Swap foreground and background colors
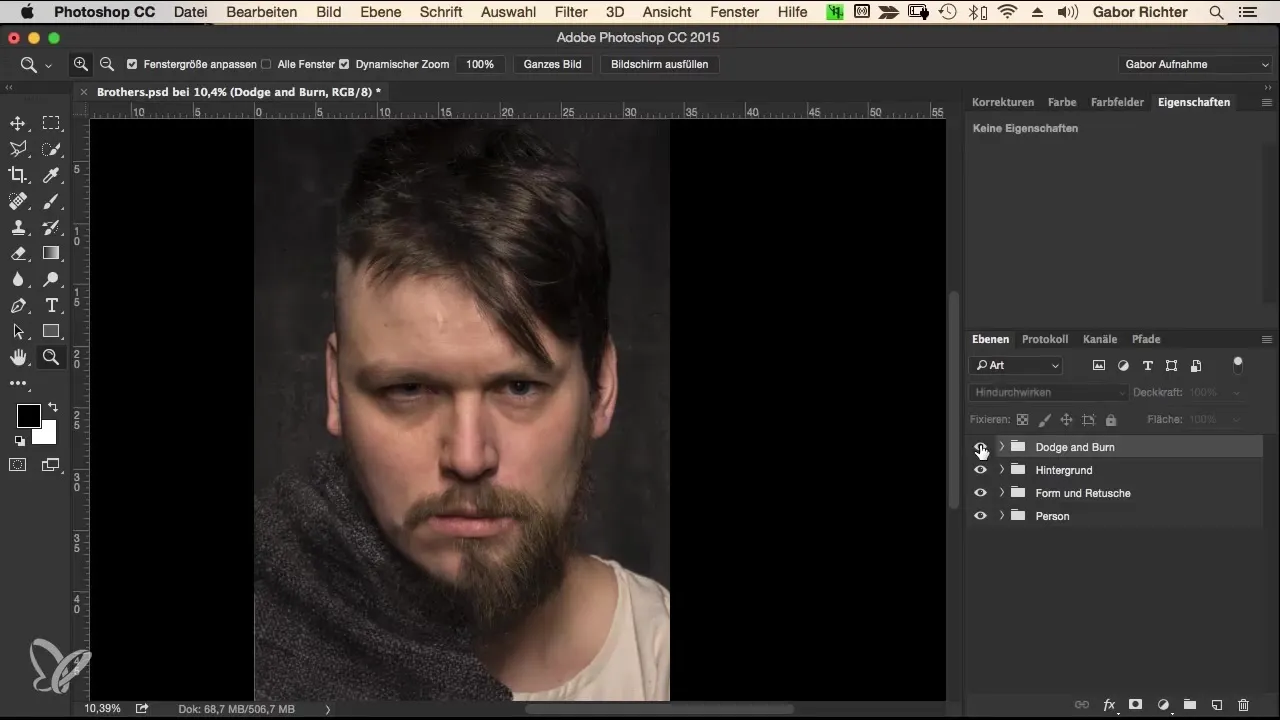Image resolution: width=1280 pixels, height=720 pixels. [52, 408]
